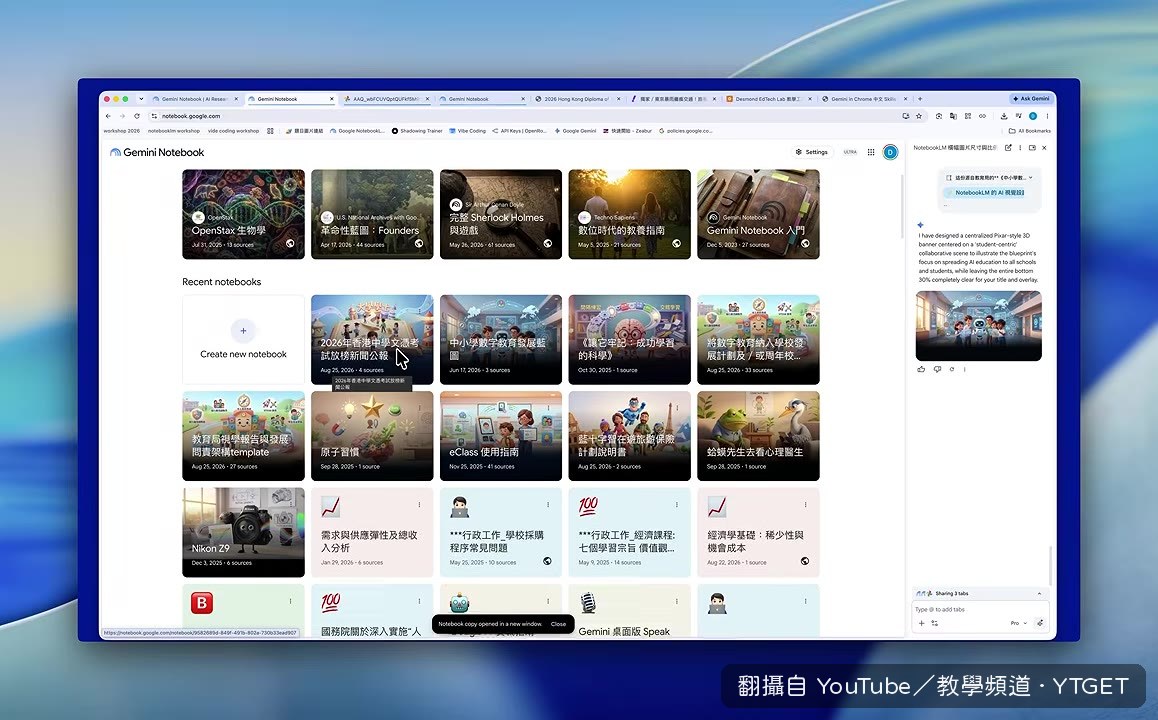Click the Gemini side panel scrollbar
The width and height of the screenshot is (1158, 720).
(x=1049, y=566)
